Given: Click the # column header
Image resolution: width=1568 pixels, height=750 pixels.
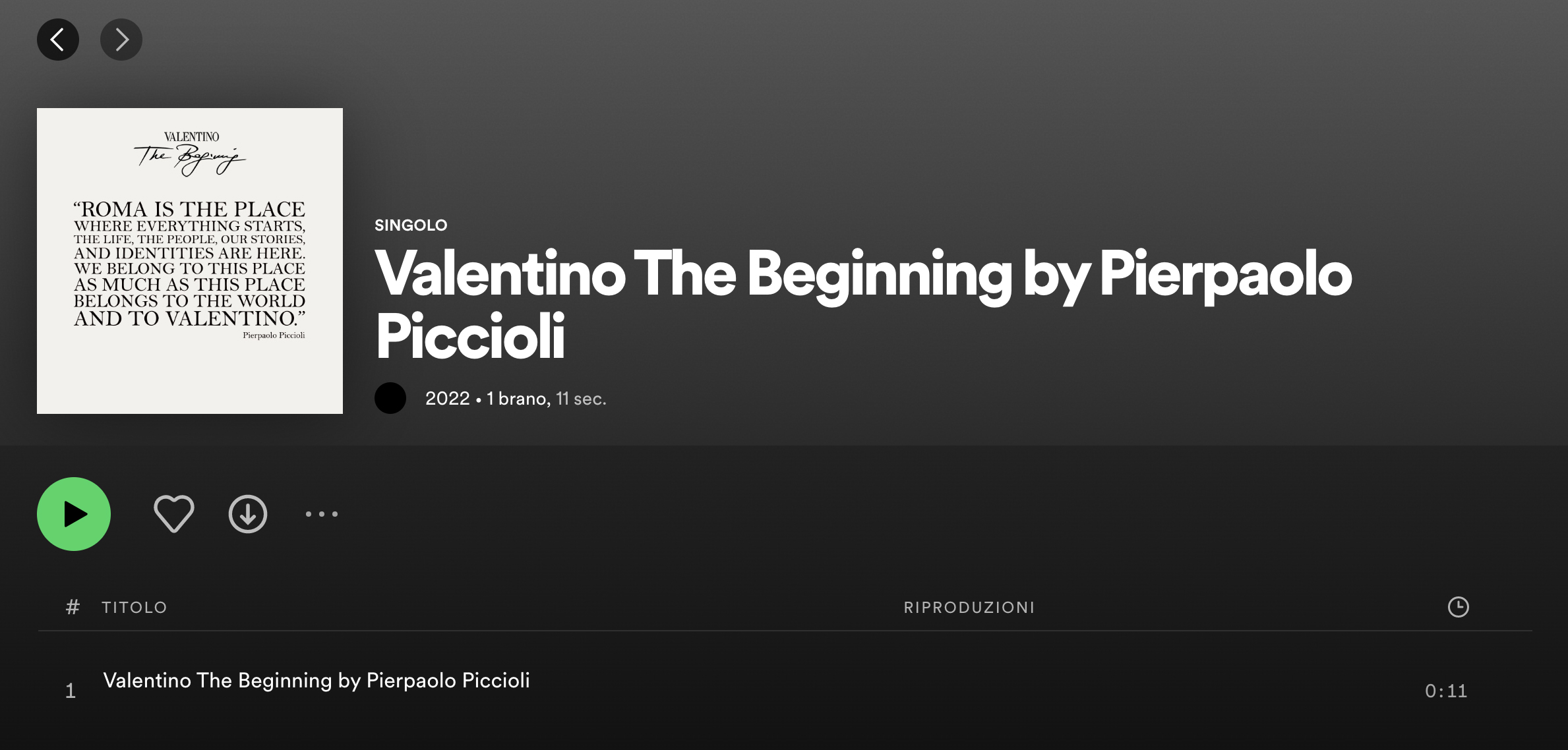Looking at the screenshot, I should tap(73, 607).
